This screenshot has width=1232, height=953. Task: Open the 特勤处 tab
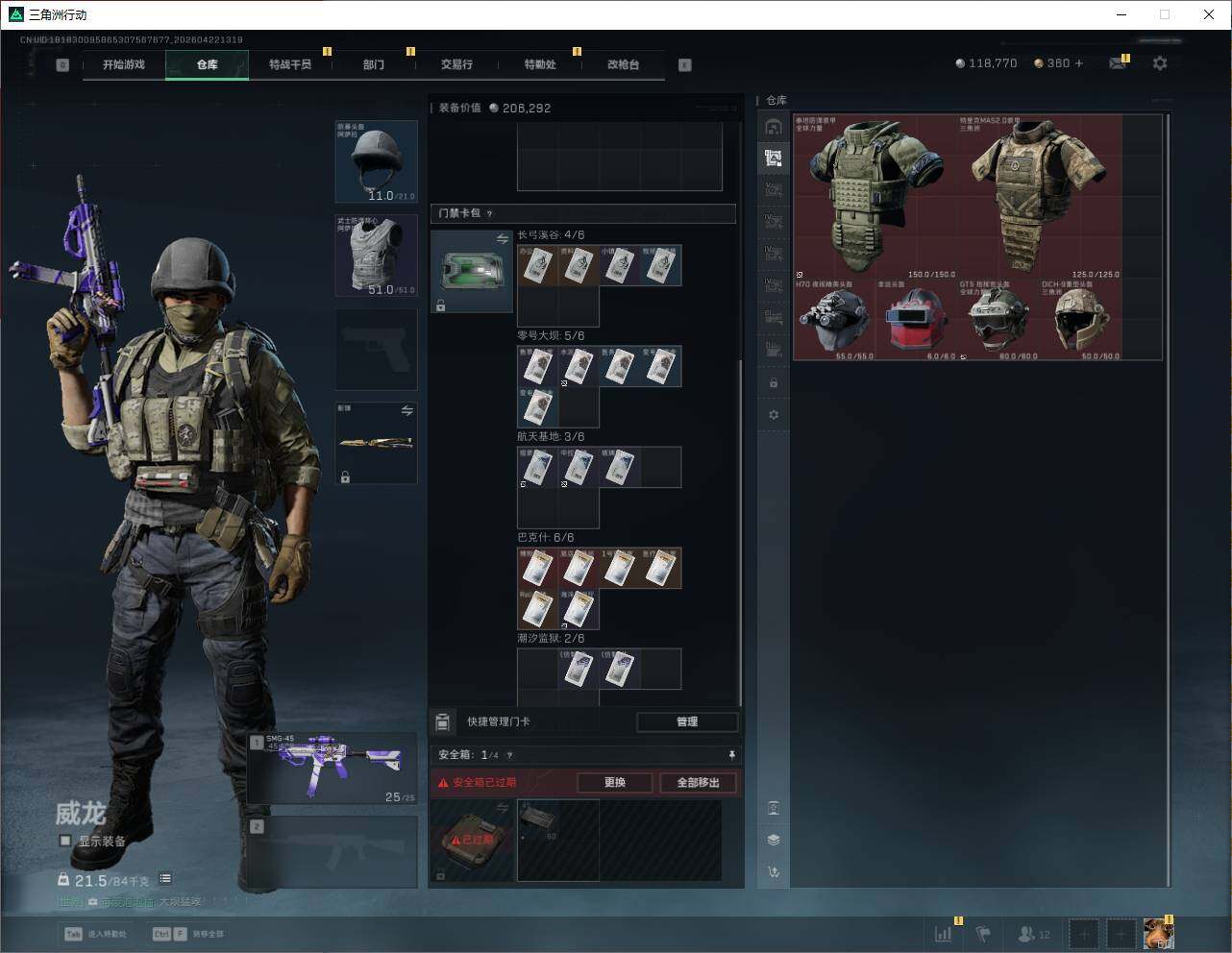540,64
